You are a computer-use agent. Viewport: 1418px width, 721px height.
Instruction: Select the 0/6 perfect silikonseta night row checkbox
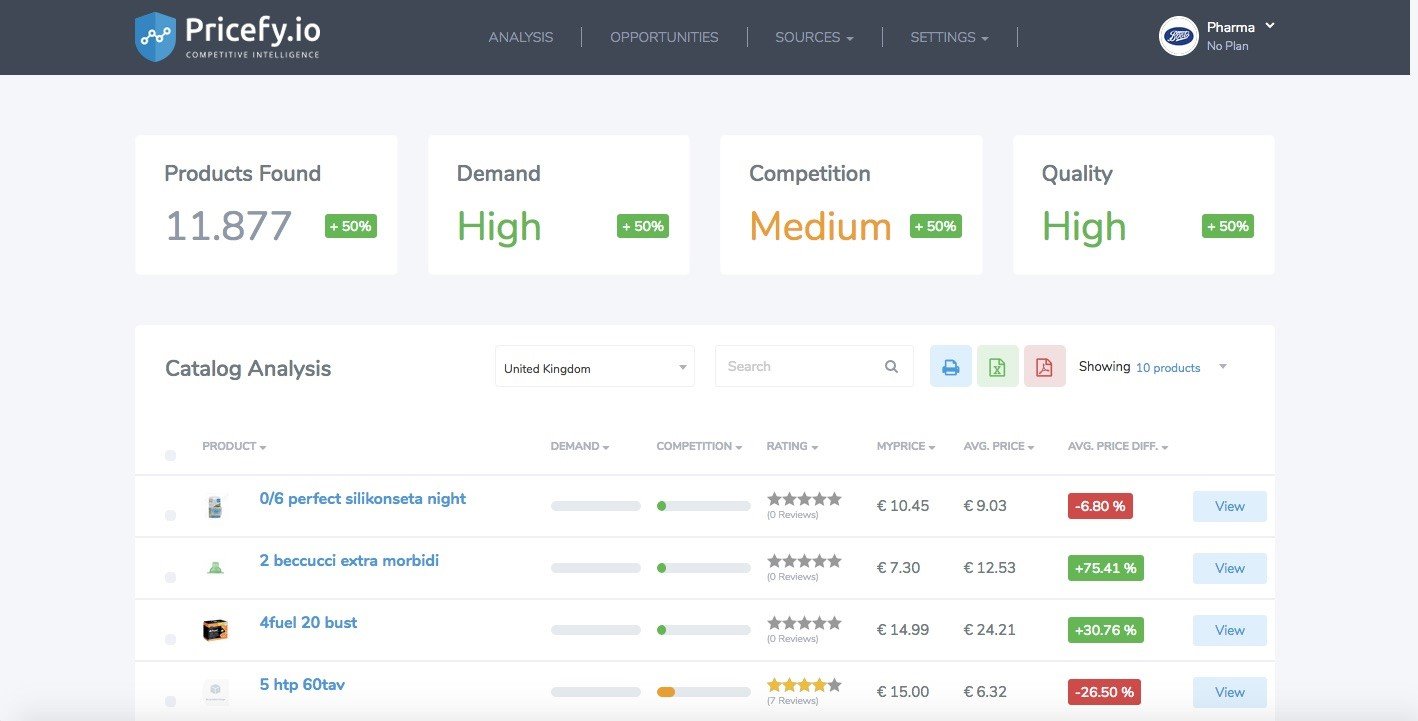(x=170, y=515)
